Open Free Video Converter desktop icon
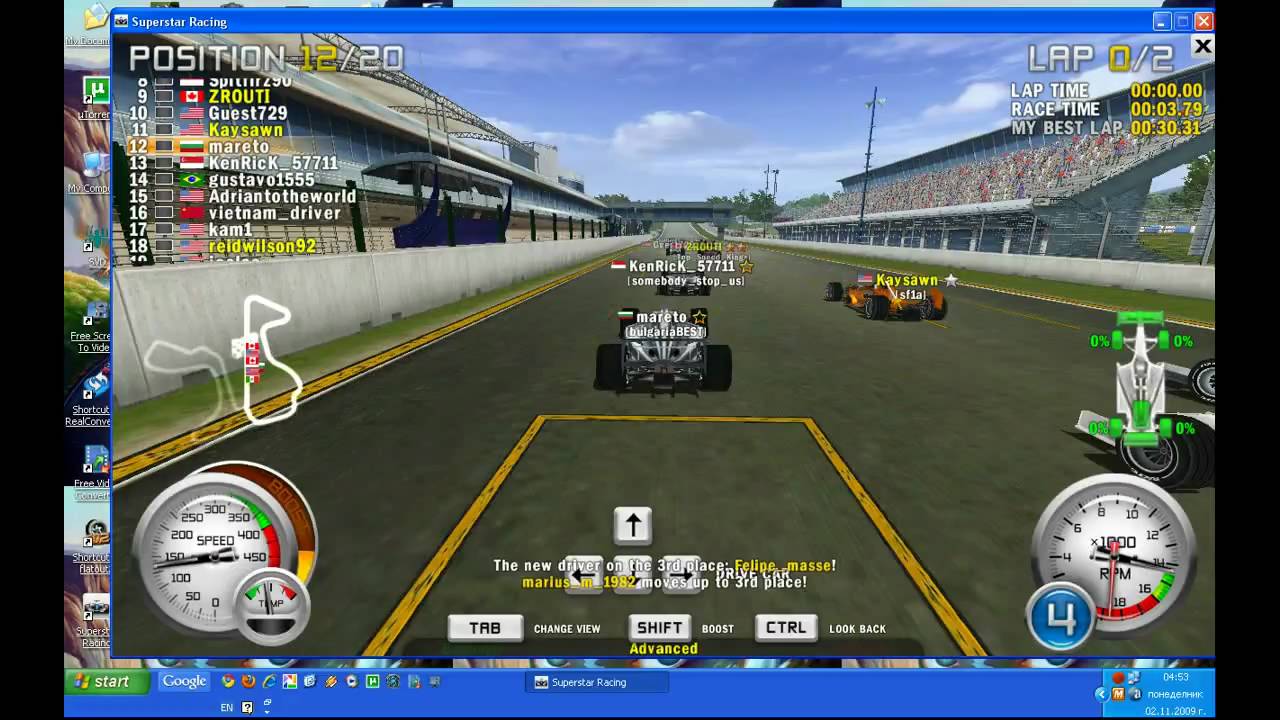The image size is (1280, 720). (92, 472)
